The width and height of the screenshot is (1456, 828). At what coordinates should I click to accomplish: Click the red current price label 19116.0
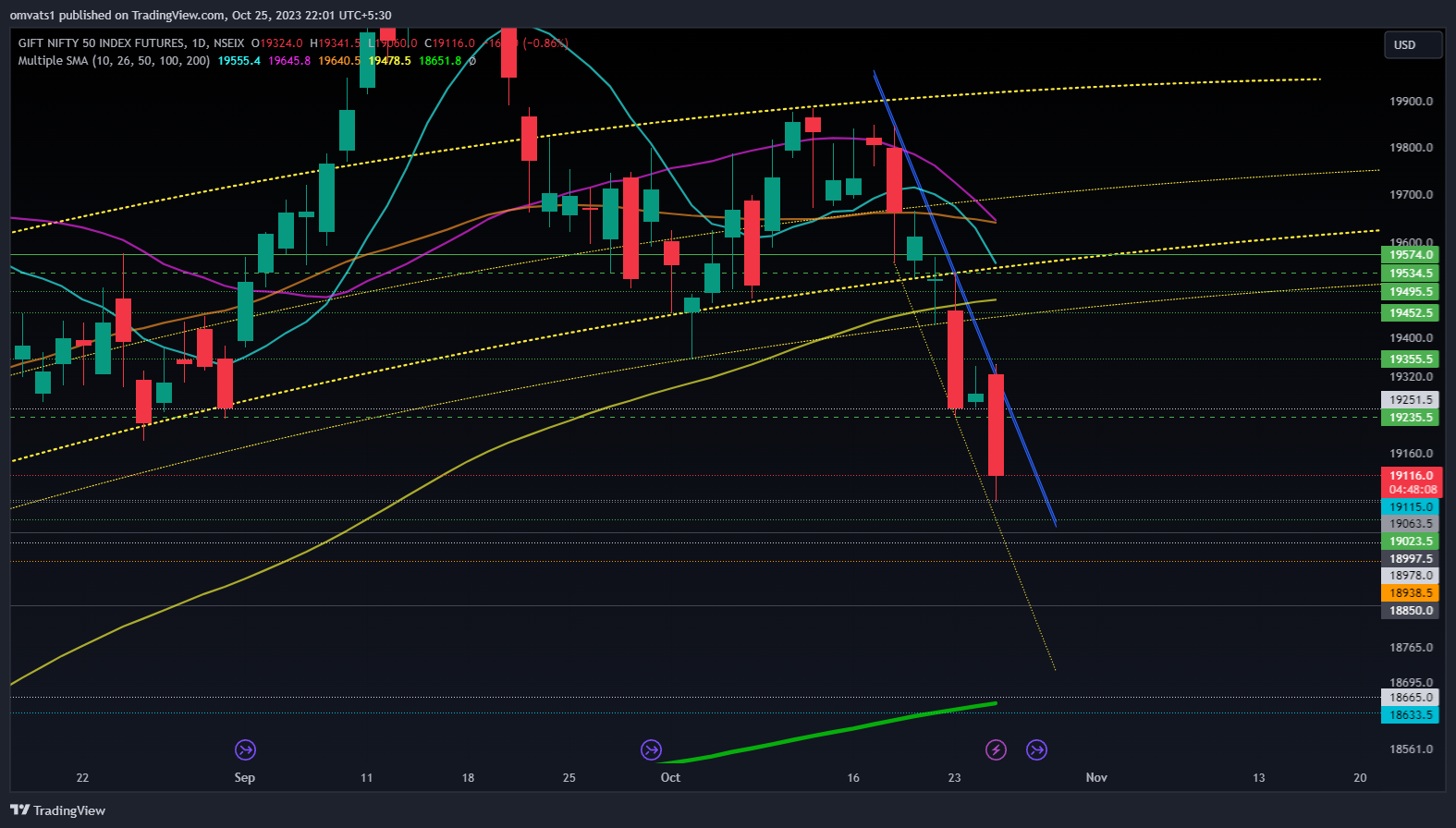click(1412, 476)
